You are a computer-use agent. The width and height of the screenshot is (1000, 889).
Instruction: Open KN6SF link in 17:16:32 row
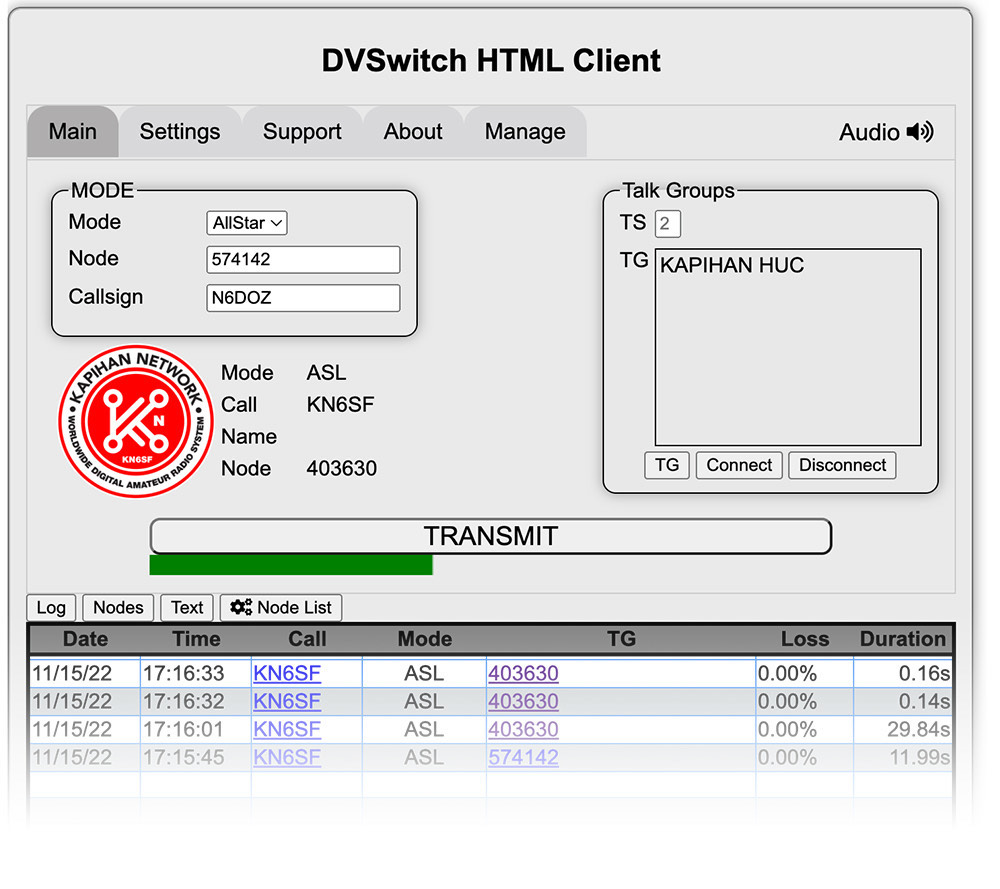click(x=287, y=702)
